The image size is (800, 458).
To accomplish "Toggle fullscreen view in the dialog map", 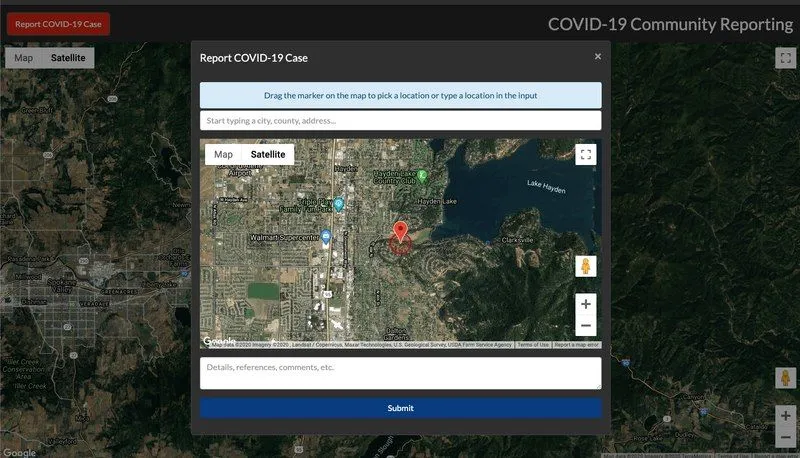I will click(x=585, y=154).
